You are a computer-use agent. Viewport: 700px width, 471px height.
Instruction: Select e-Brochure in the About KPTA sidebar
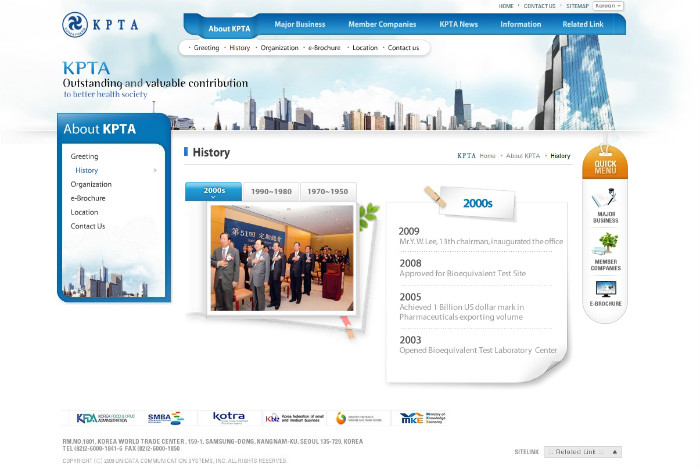click(88, 198)
